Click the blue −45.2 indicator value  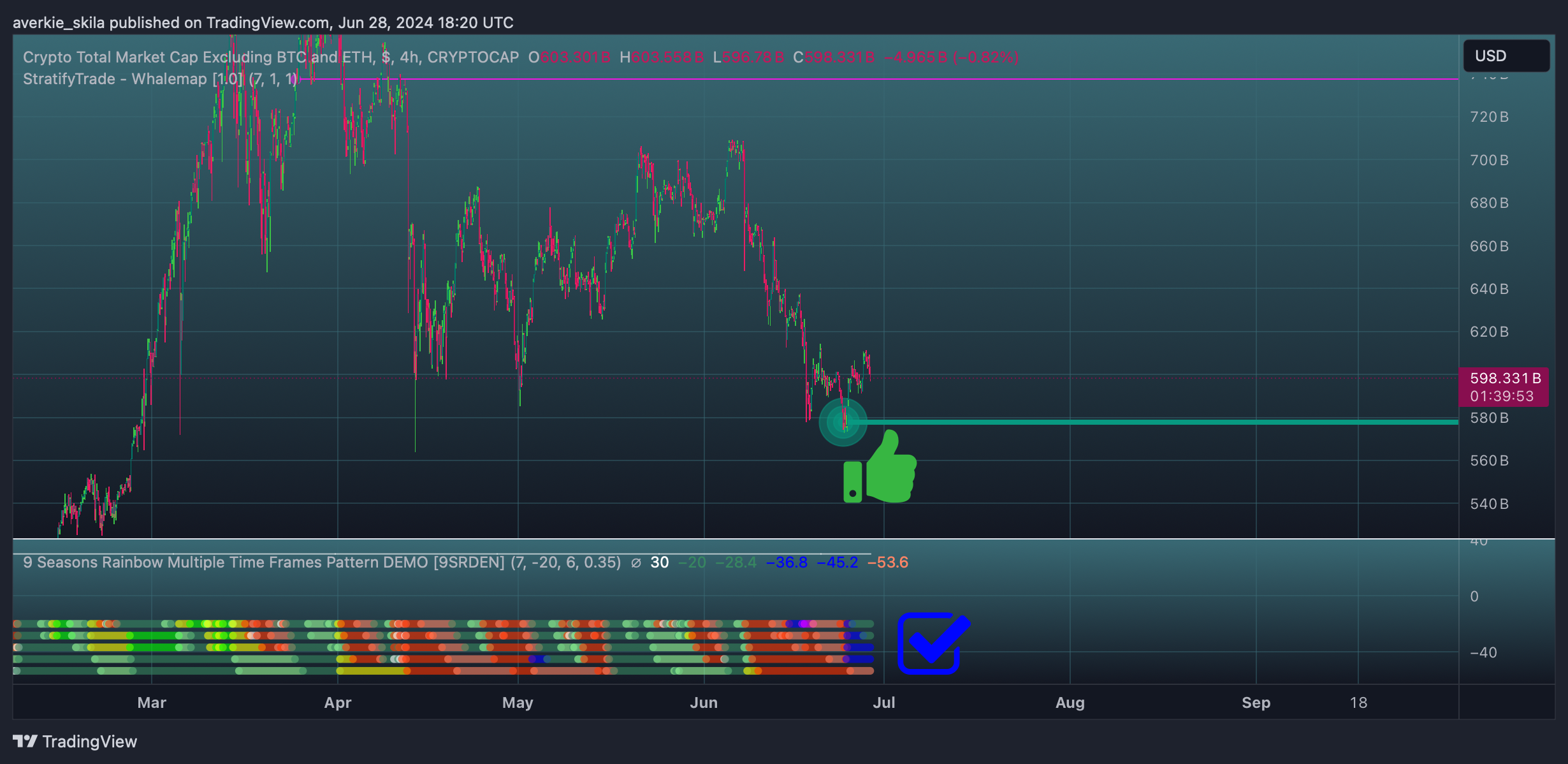tap(838, 562)
